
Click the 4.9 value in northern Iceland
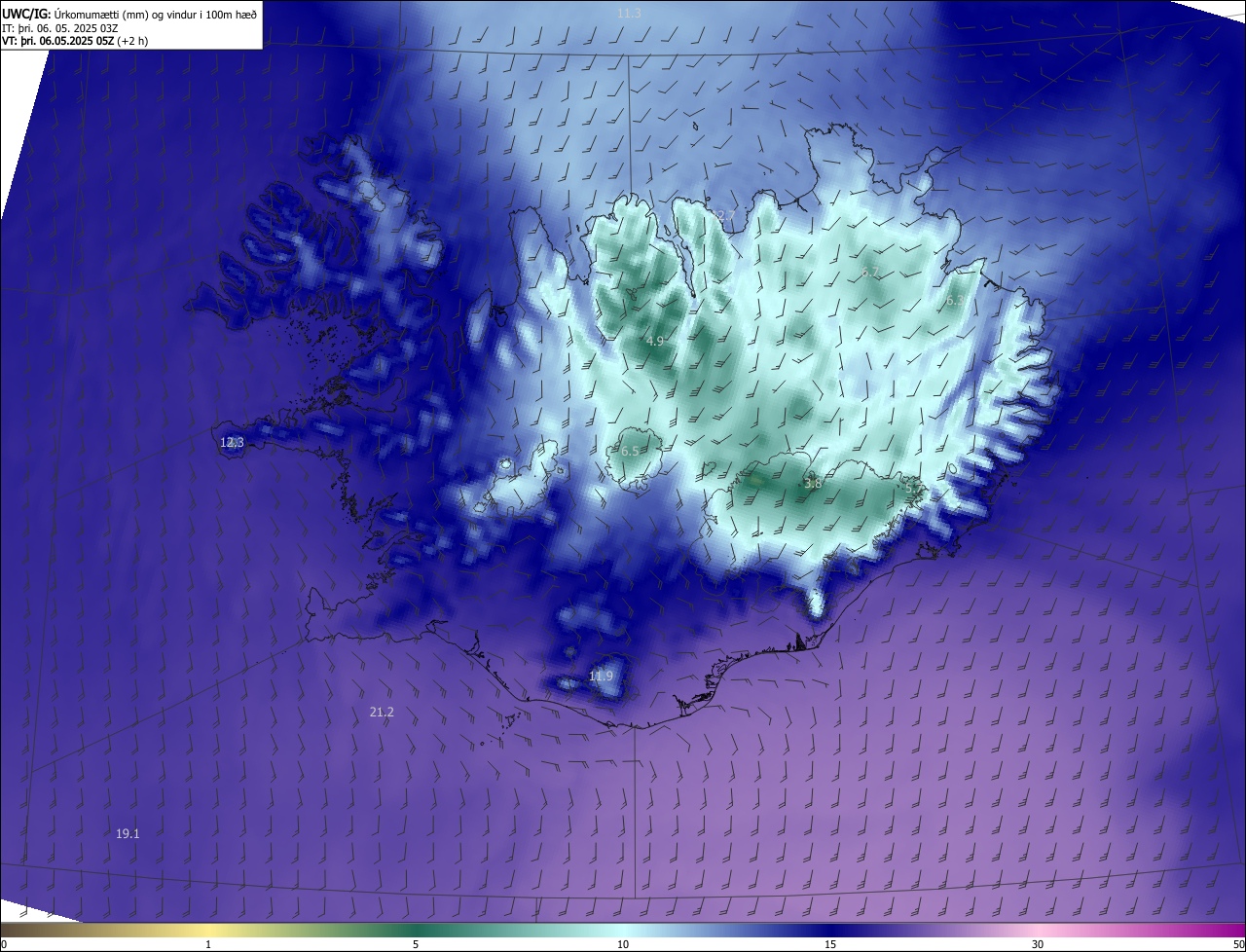tap(655, 341)
